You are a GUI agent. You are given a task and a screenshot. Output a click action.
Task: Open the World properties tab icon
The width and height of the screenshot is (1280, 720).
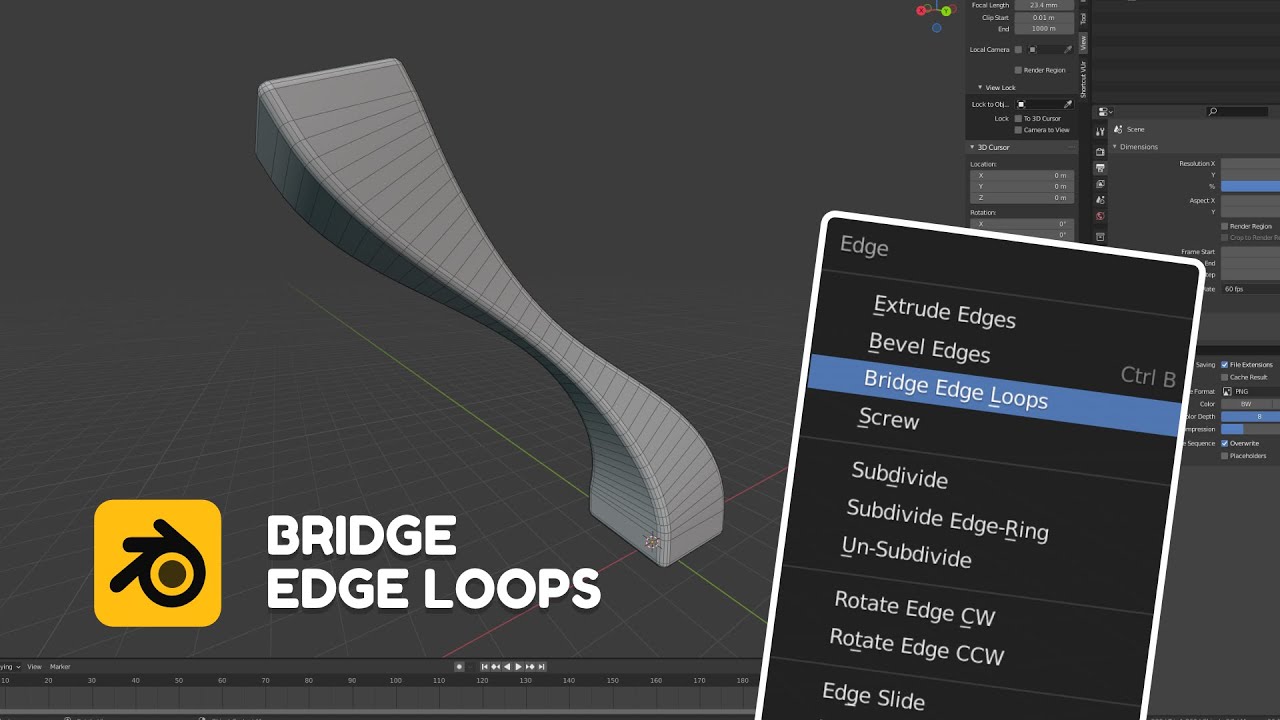click(1100, 216)
